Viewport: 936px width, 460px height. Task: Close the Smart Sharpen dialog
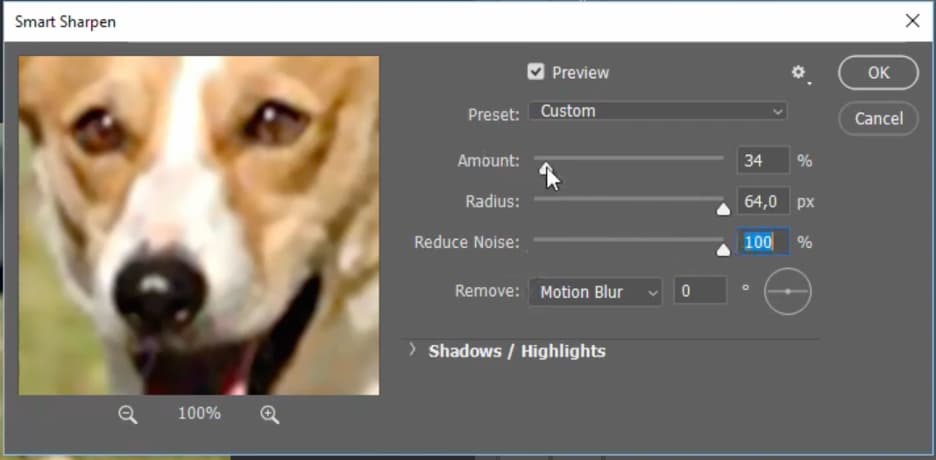[x=911, y=21]
